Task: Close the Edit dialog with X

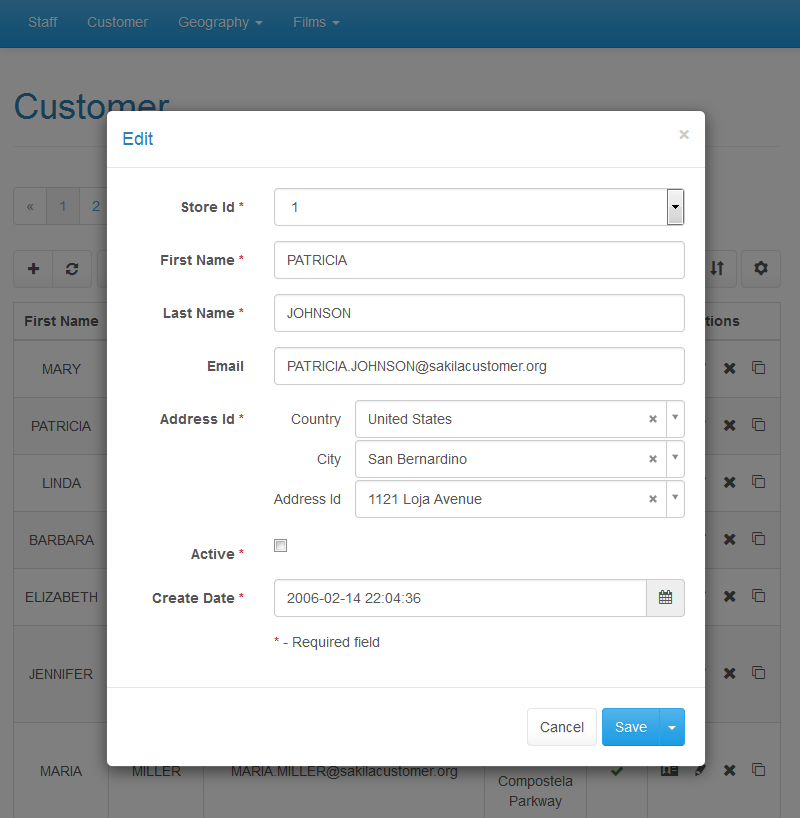Action: click(x=684, y=135)
